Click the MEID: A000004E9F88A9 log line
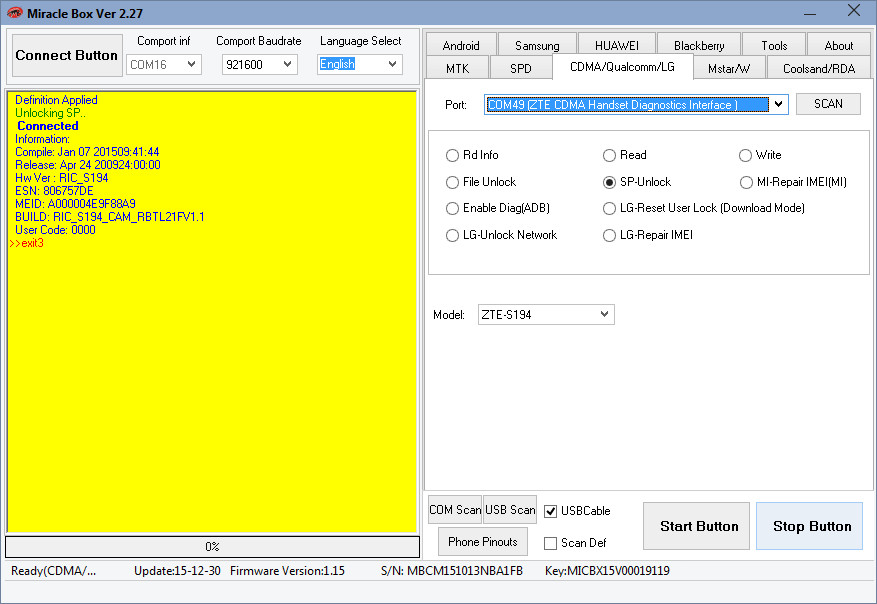This screenshot has height=604, width=877. point(76,204)
